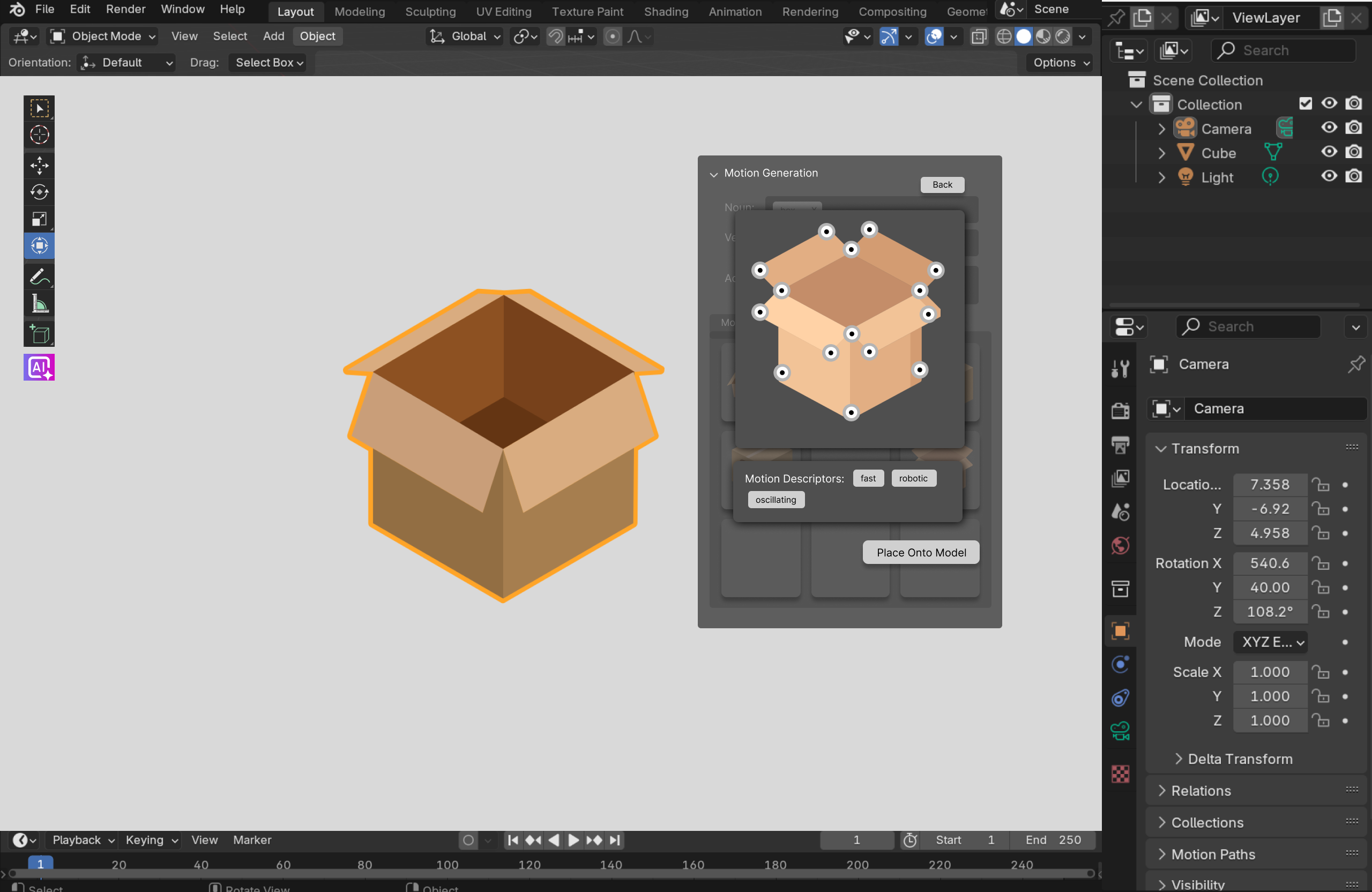Uncheck the Collection exclude checkbox

[x=1306, y=104]
